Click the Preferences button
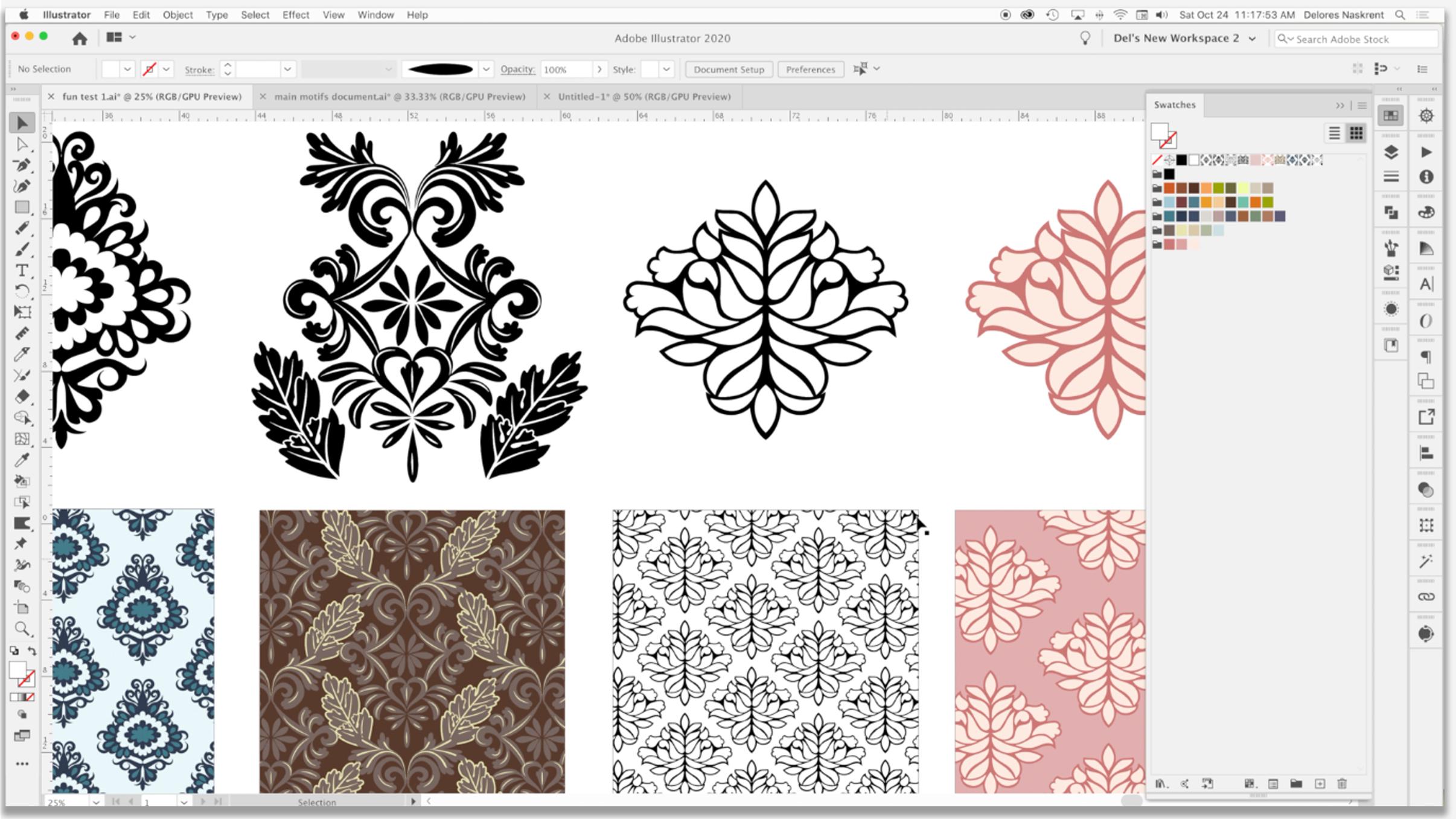 810,69
